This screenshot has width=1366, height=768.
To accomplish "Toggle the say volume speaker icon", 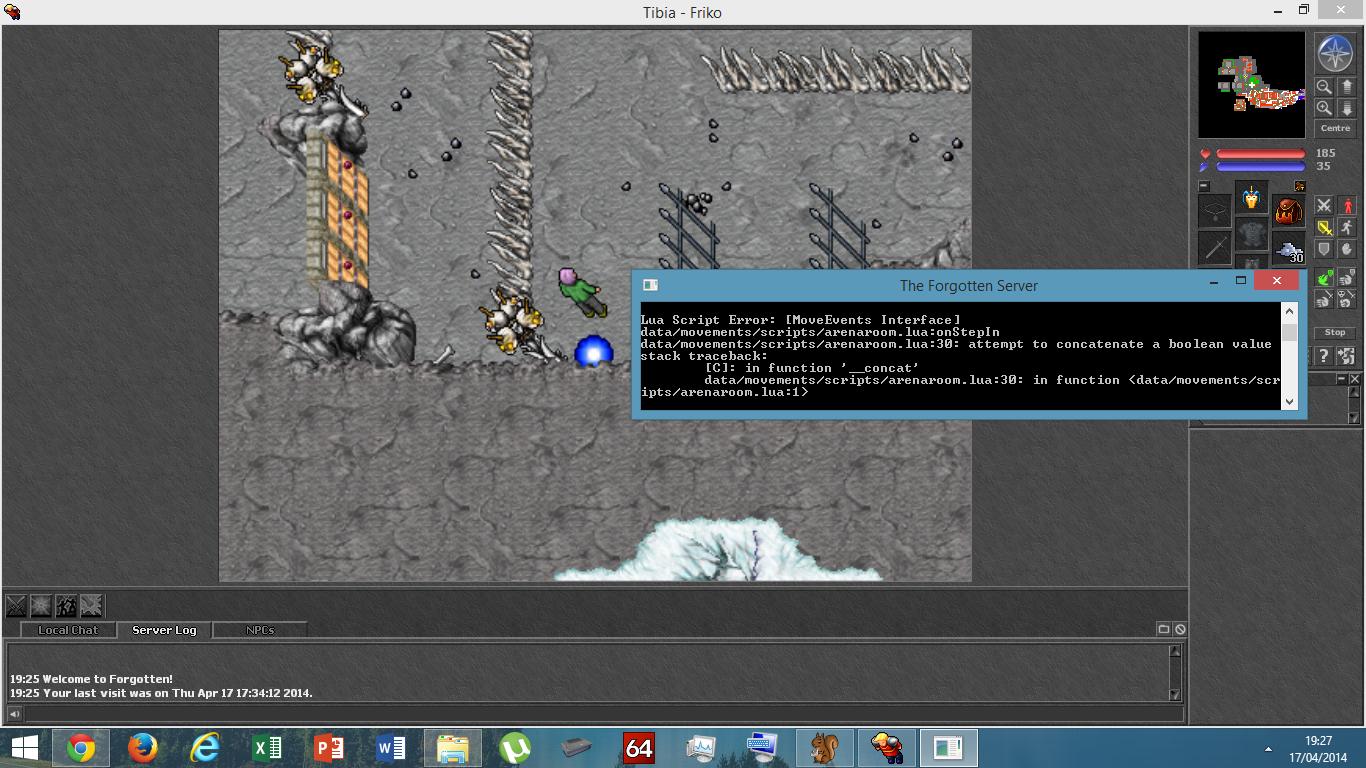I will [14, 714].
